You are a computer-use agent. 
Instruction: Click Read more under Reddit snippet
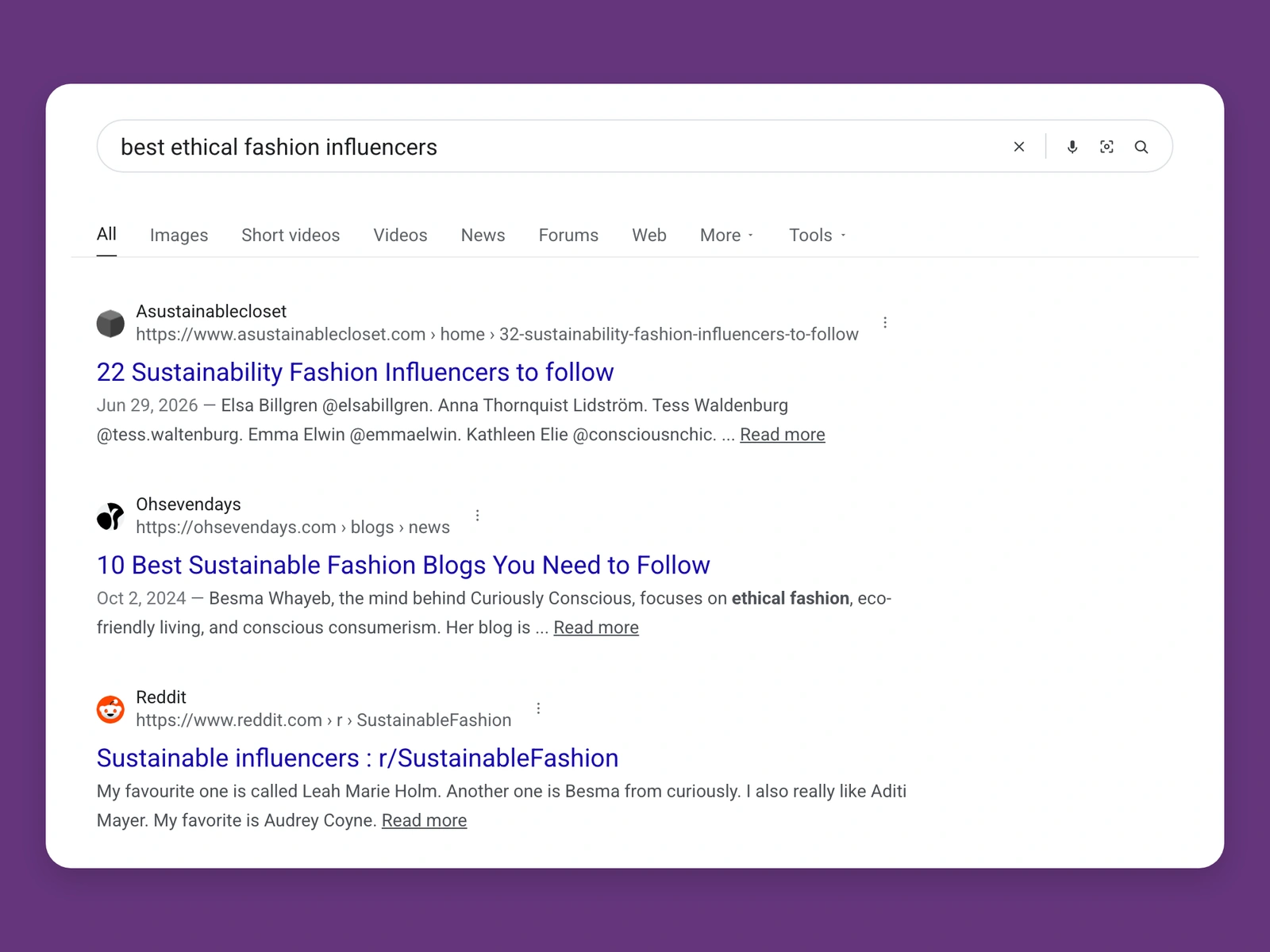(x=424, y=820)
